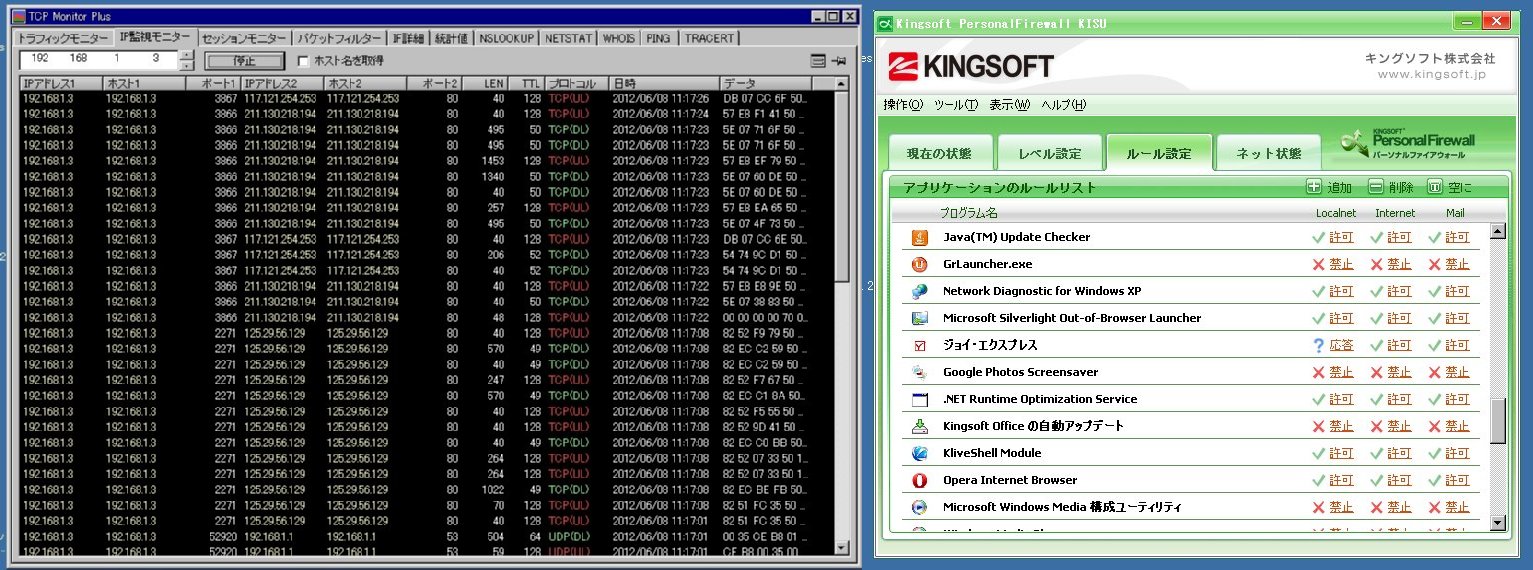1533x570 pixels.
Task: Open the 操作(O) menu
Action: coord(903,105)
